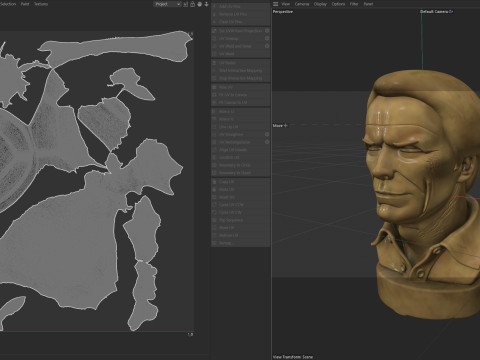This screenshot has height=360, width=480.
Task: Select Cycle UV CCW
Action: coord(241,205)
